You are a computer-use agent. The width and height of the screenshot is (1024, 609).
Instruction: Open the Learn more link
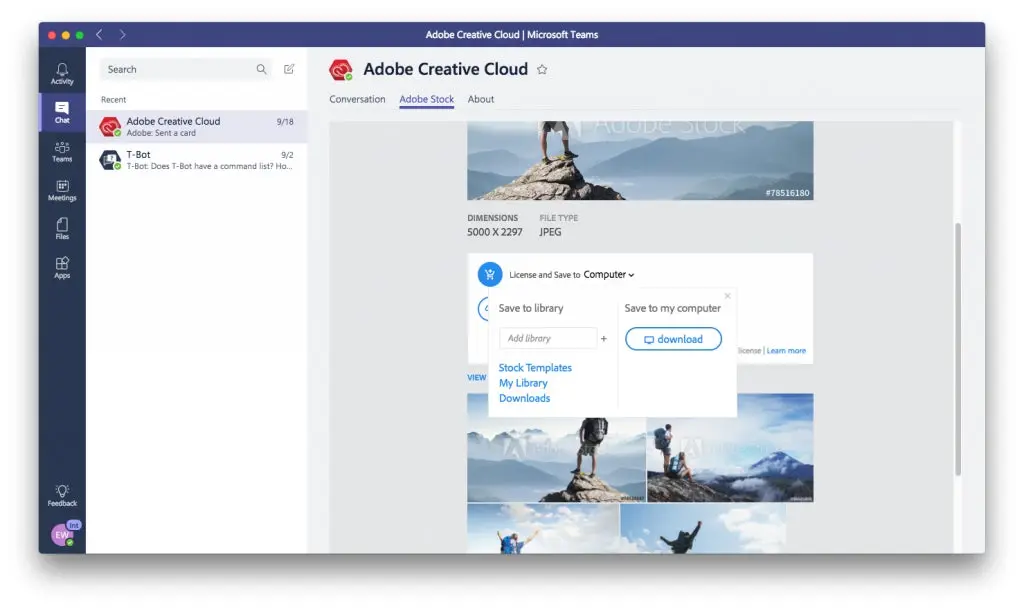click(786, 351)
